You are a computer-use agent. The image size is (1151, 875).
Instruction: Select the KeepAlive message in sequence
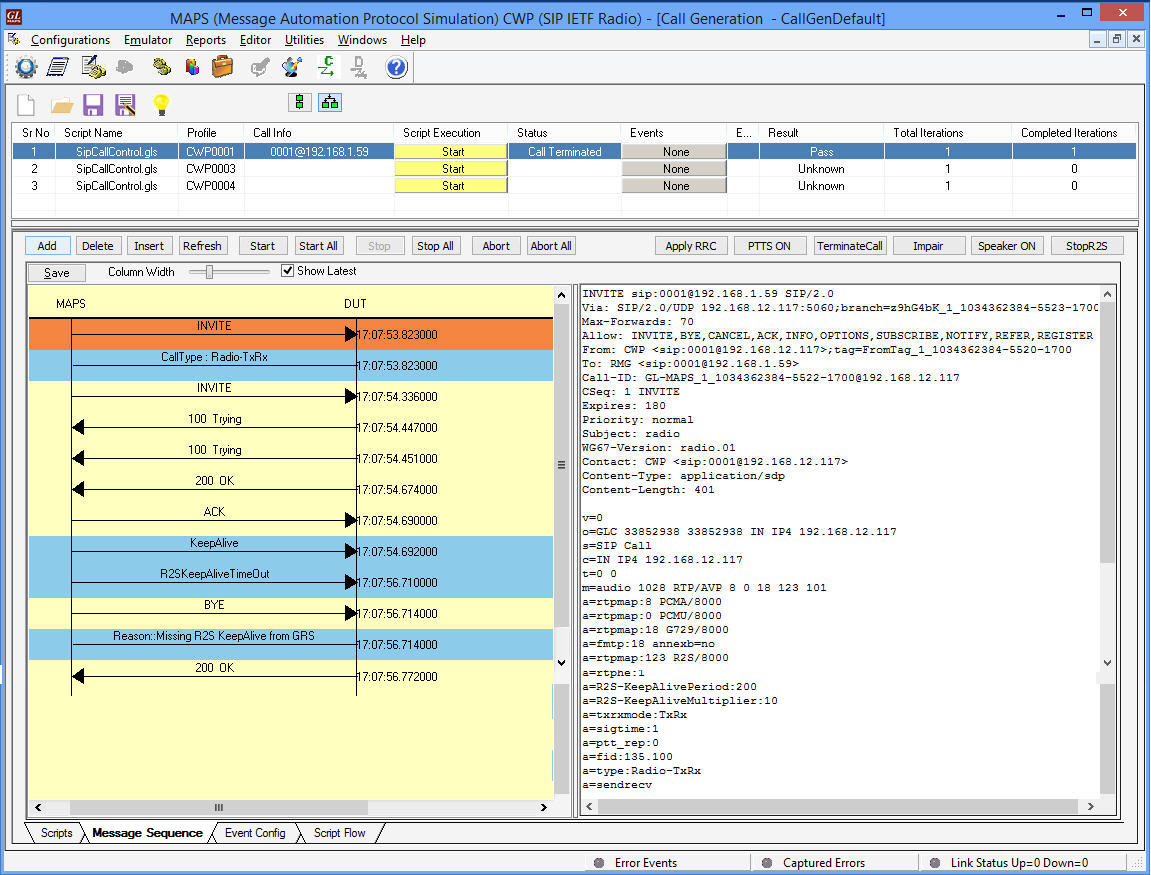[x=290, y=551]
